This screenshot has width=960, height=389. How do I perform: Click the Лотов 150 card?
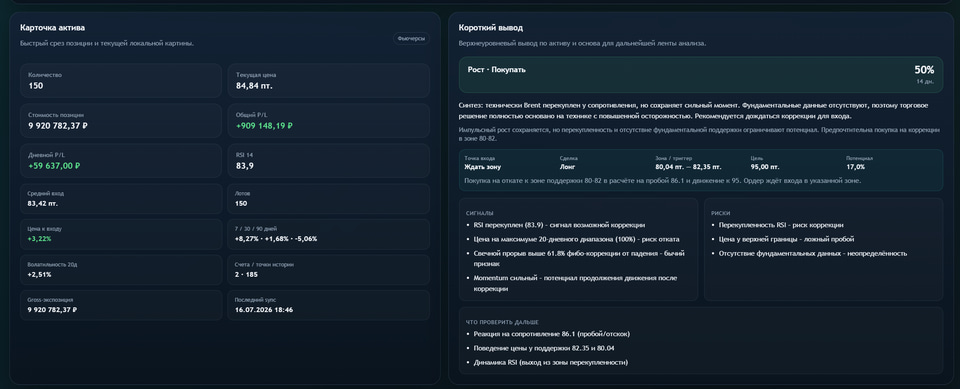(329, 199)
